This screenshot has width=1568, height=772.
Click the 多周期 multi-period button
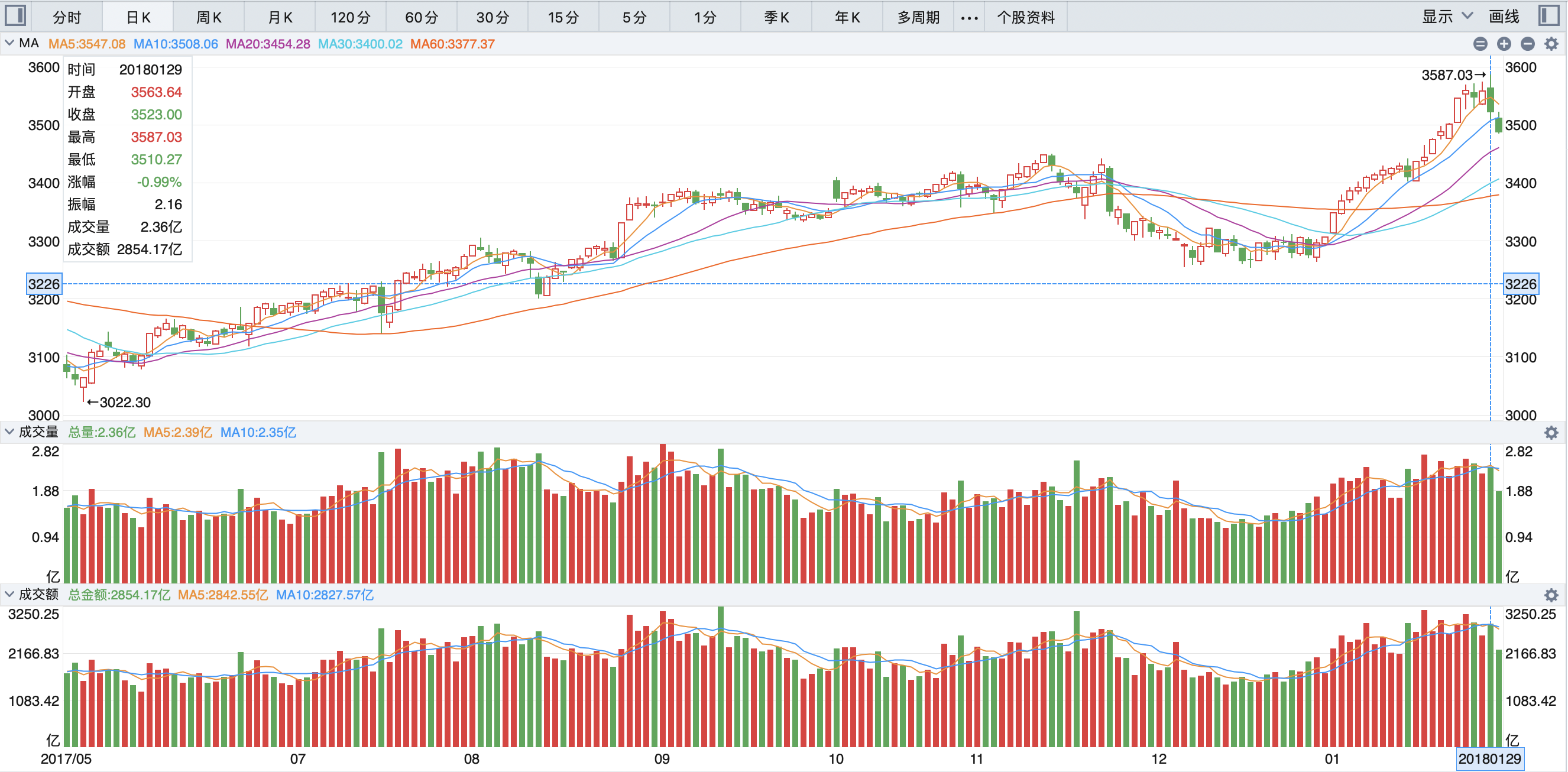pos(918,18)
